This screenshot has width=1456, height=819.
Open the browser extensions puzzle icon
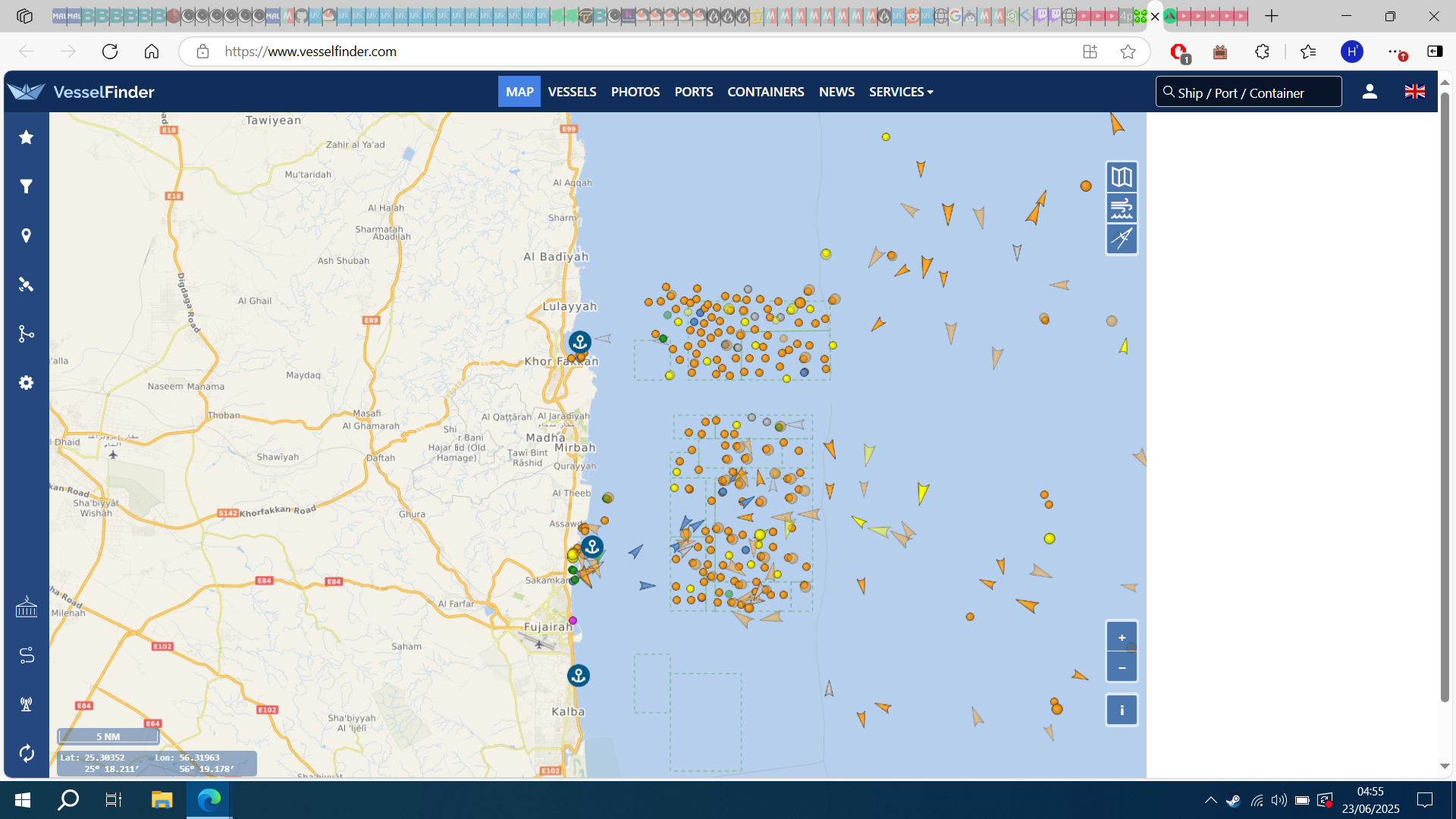pyautogui.click(x=1262, y=52)
